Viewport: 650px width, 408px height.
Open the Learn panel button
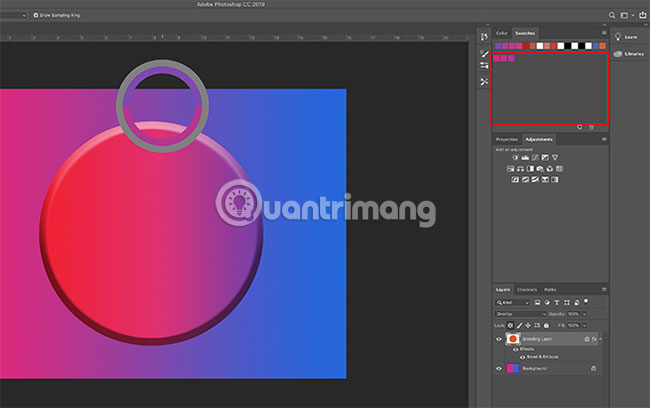coord(626,37)
